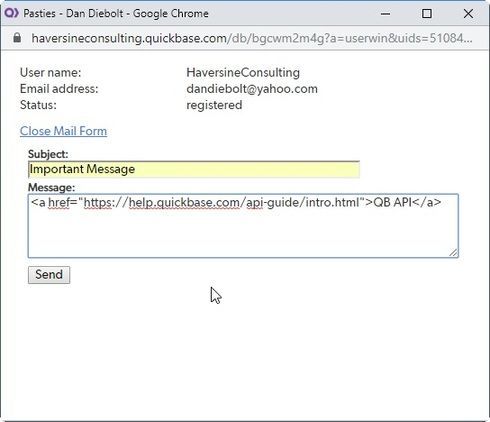Viewport: 490px width, 422px height.
Task: Click the haversineconsulting.quickbase.com address text
Action: [129, 38]
